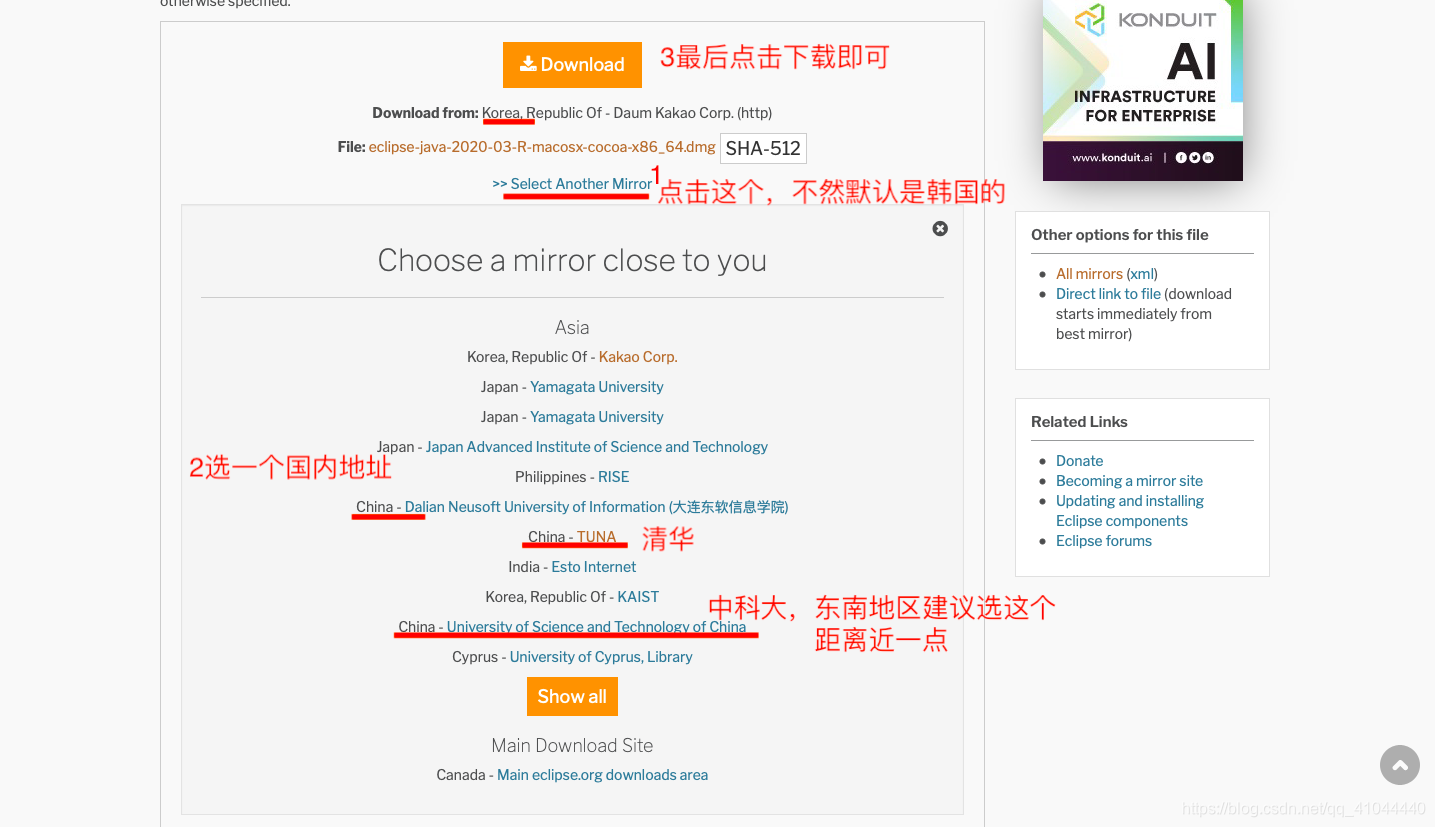Open the Donate link

(1079, 461)
